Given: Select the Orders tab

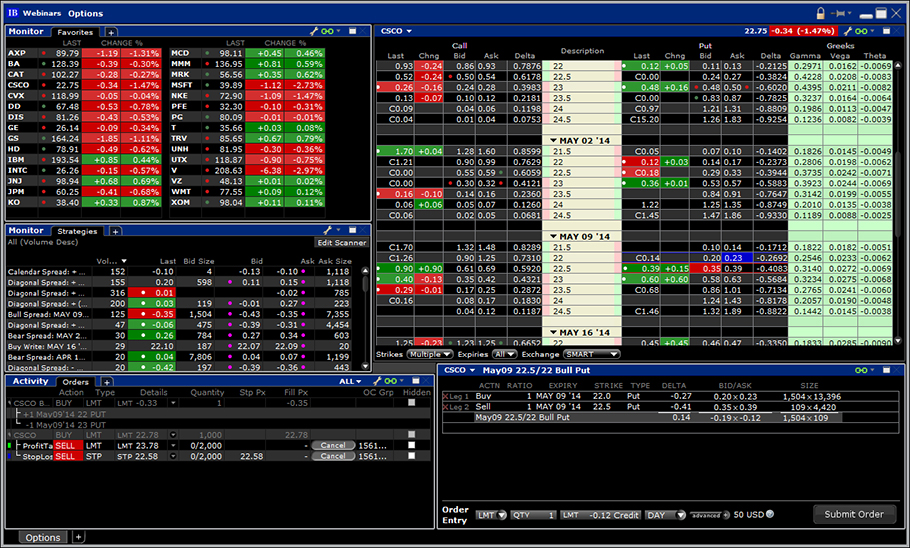Looking at the screenshot, I should pos(75,382).
